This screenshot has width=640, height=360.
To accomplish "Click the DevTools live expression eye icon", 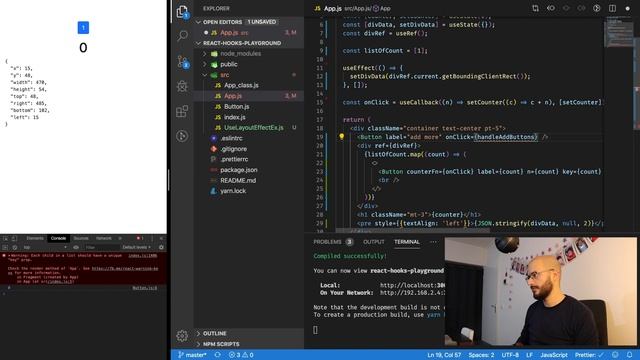I will pyautogui.click(x=76, y=247).
